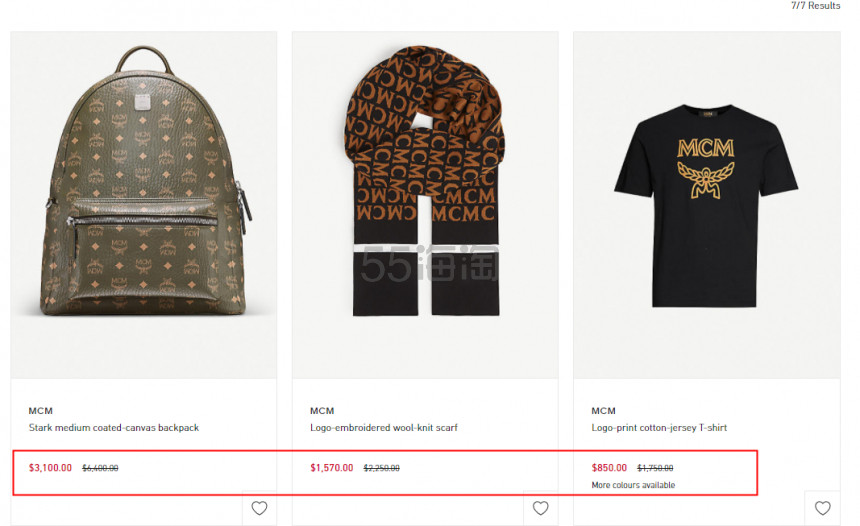
Task: Click the $850.00 sale price
Action: [x=609, y=468]
